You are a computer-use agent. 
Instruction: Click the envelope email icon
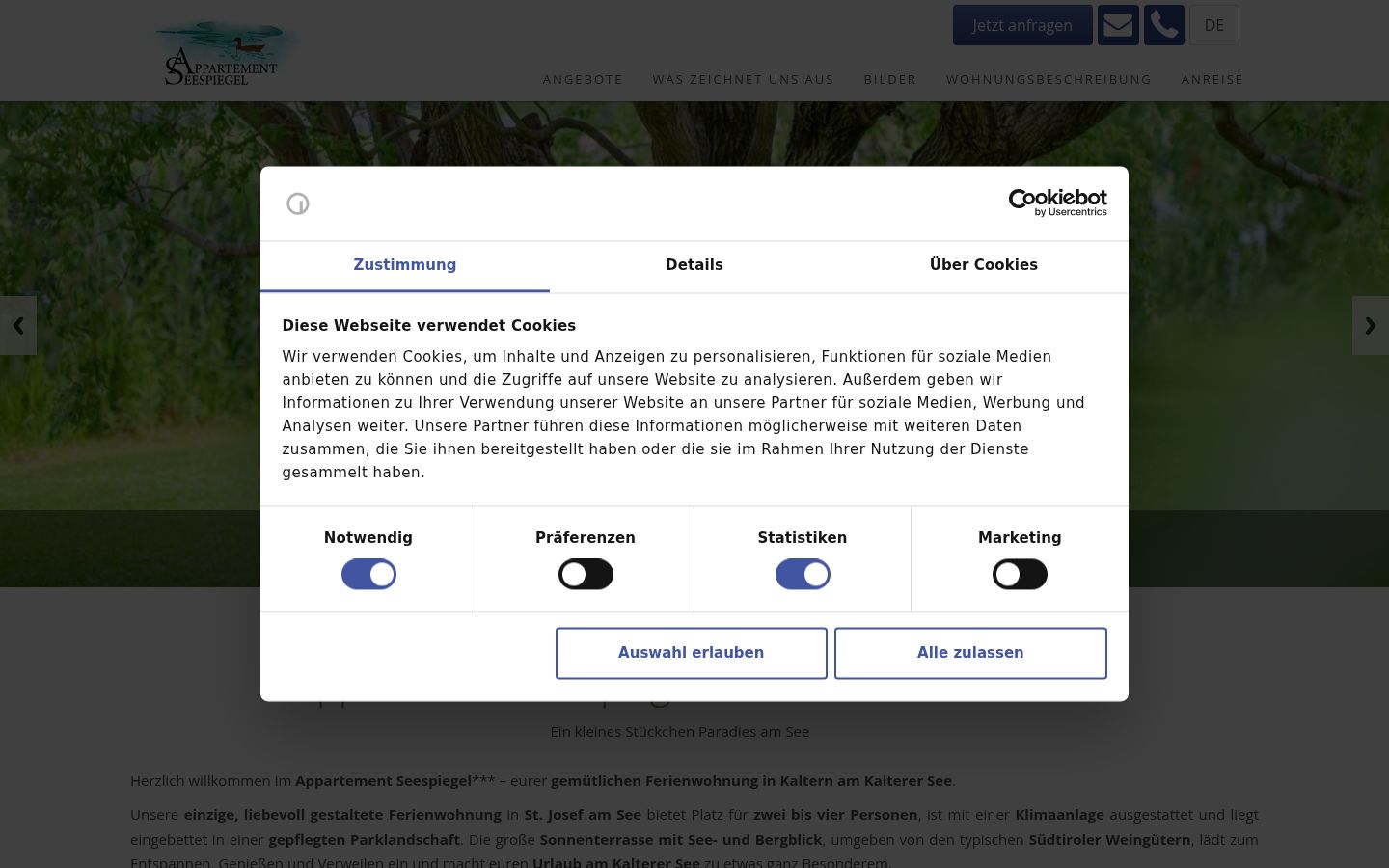1118,25
